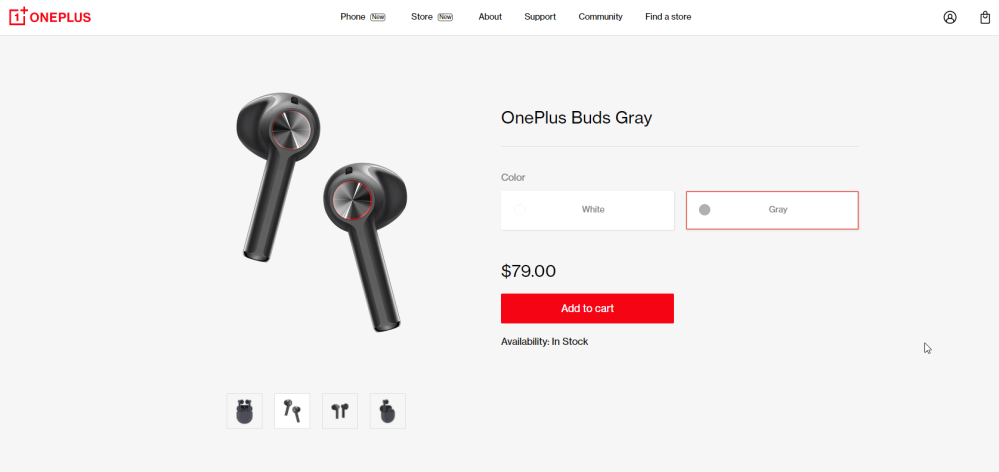View third thumbnail of upright earbuds
The width and height of the screenshot is (999, 472).
[340, 411]
